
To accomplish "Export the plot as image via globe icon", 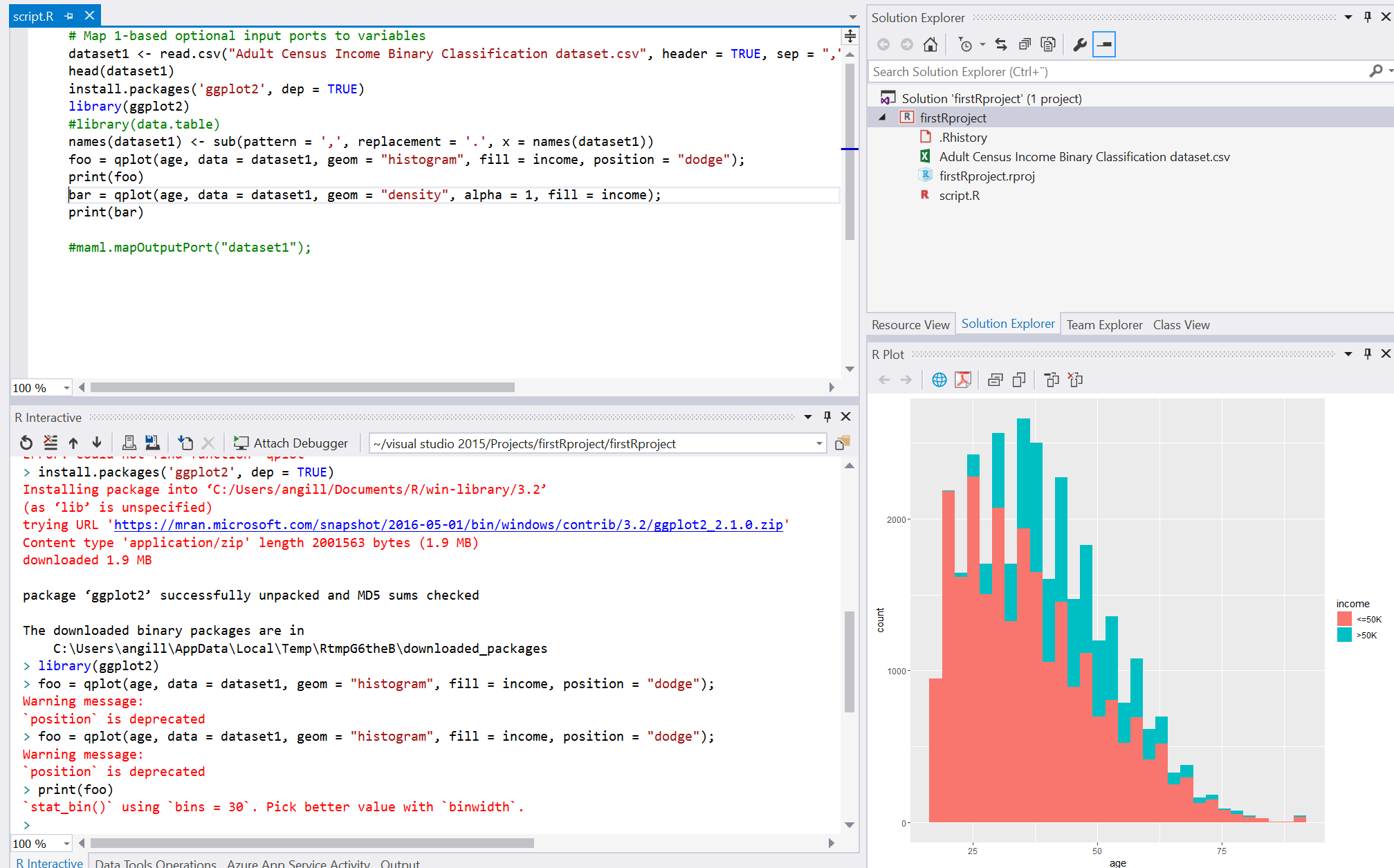I will tap(939, 380).
